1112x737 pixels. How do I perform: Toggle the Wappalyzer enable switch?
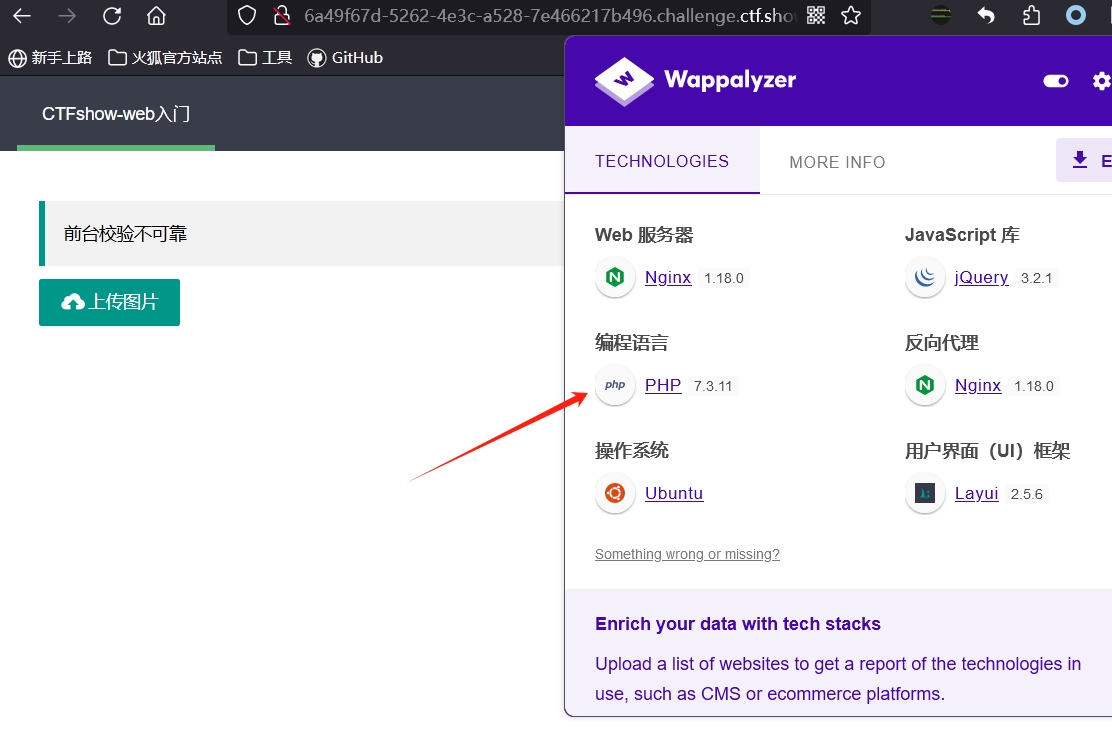(x=1056, y=81)
